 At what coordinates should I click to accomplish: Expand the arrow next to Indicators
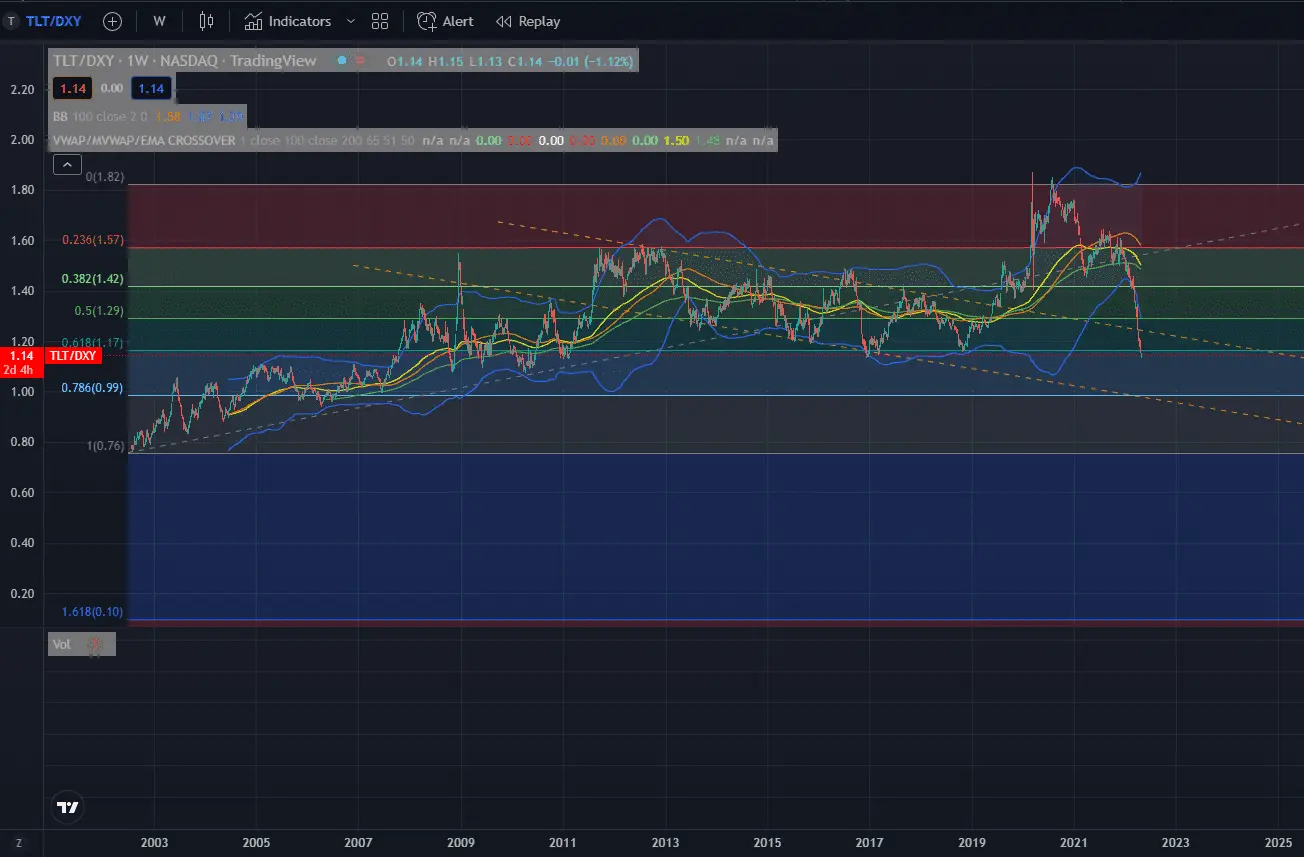tap(351, 21)
